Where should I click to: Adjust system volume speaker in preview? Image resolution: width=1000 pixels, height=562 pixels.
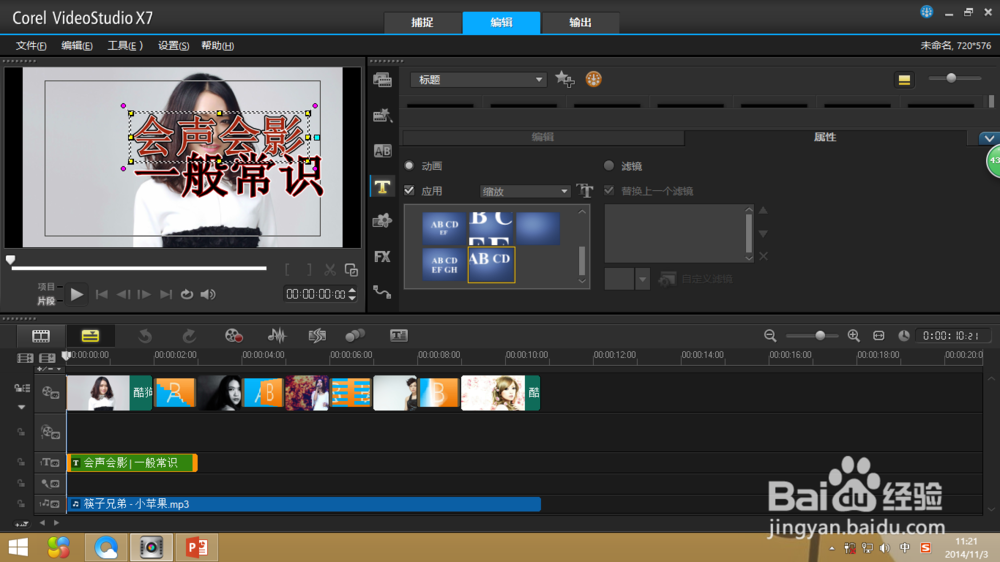coord(208,294)
